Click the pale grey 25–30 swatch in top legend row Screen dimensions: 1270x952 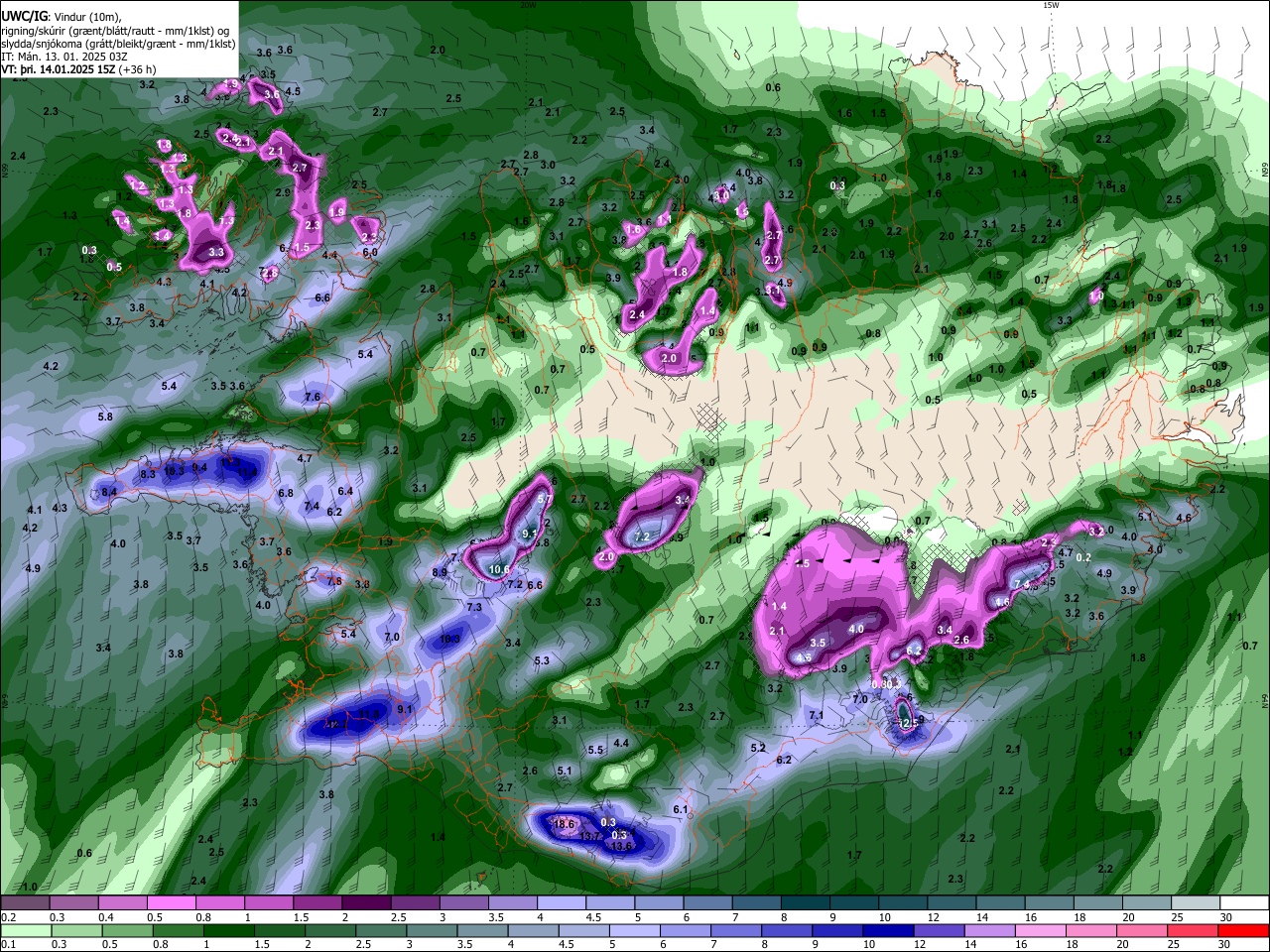click(1196, 903)
